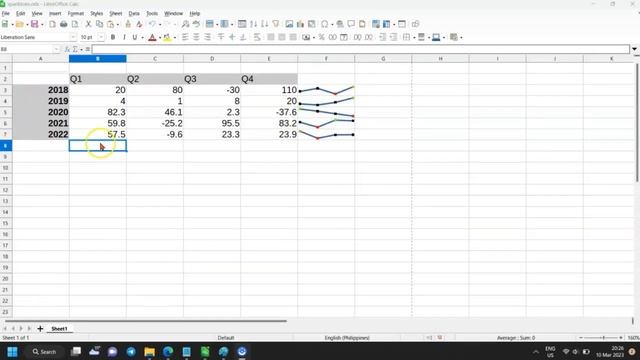This screenshot has height=360, width=640.
Task: Toggle Center Horizontally alignment
Action: (196, 37)
